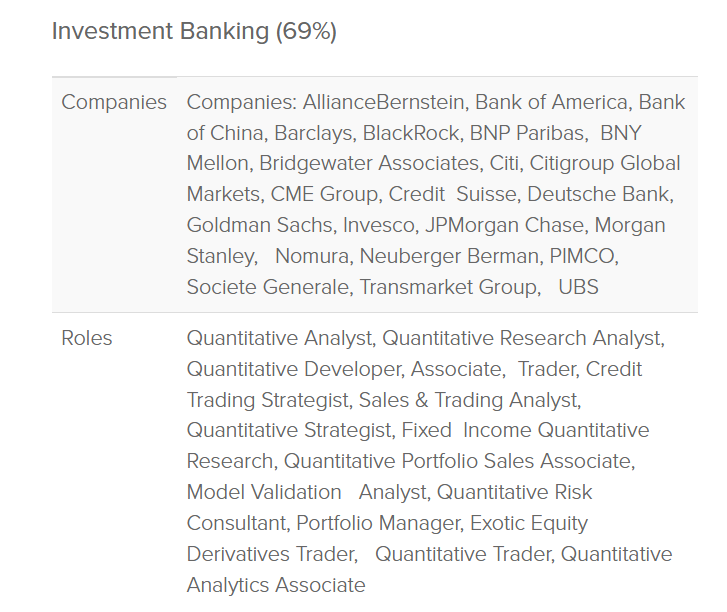Click the JPMorgan Chase entry
Screen dimensions: 727x612
[506, 225]
